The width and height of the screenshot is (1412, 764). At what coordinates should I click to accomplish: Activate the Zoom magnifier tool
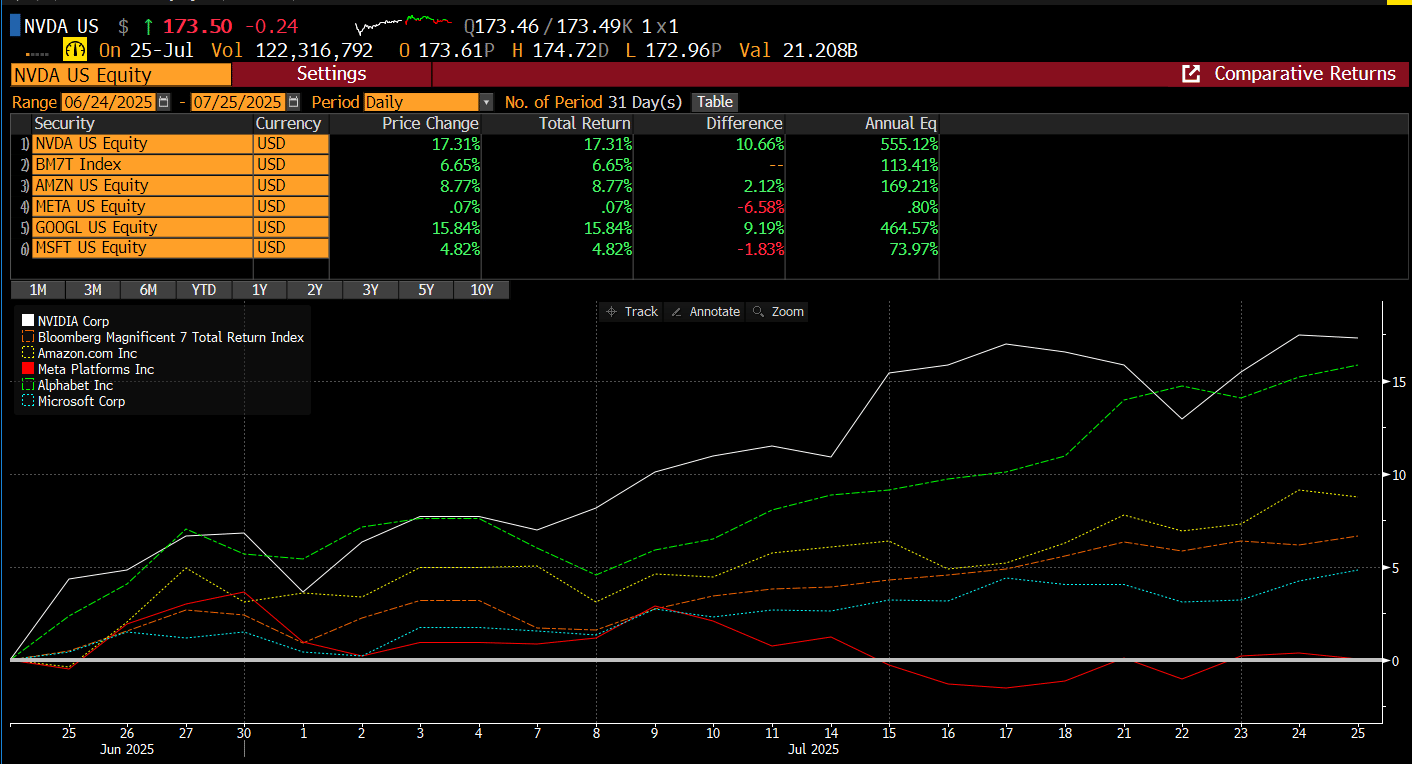pyautogui.click(x=778, y=312)
